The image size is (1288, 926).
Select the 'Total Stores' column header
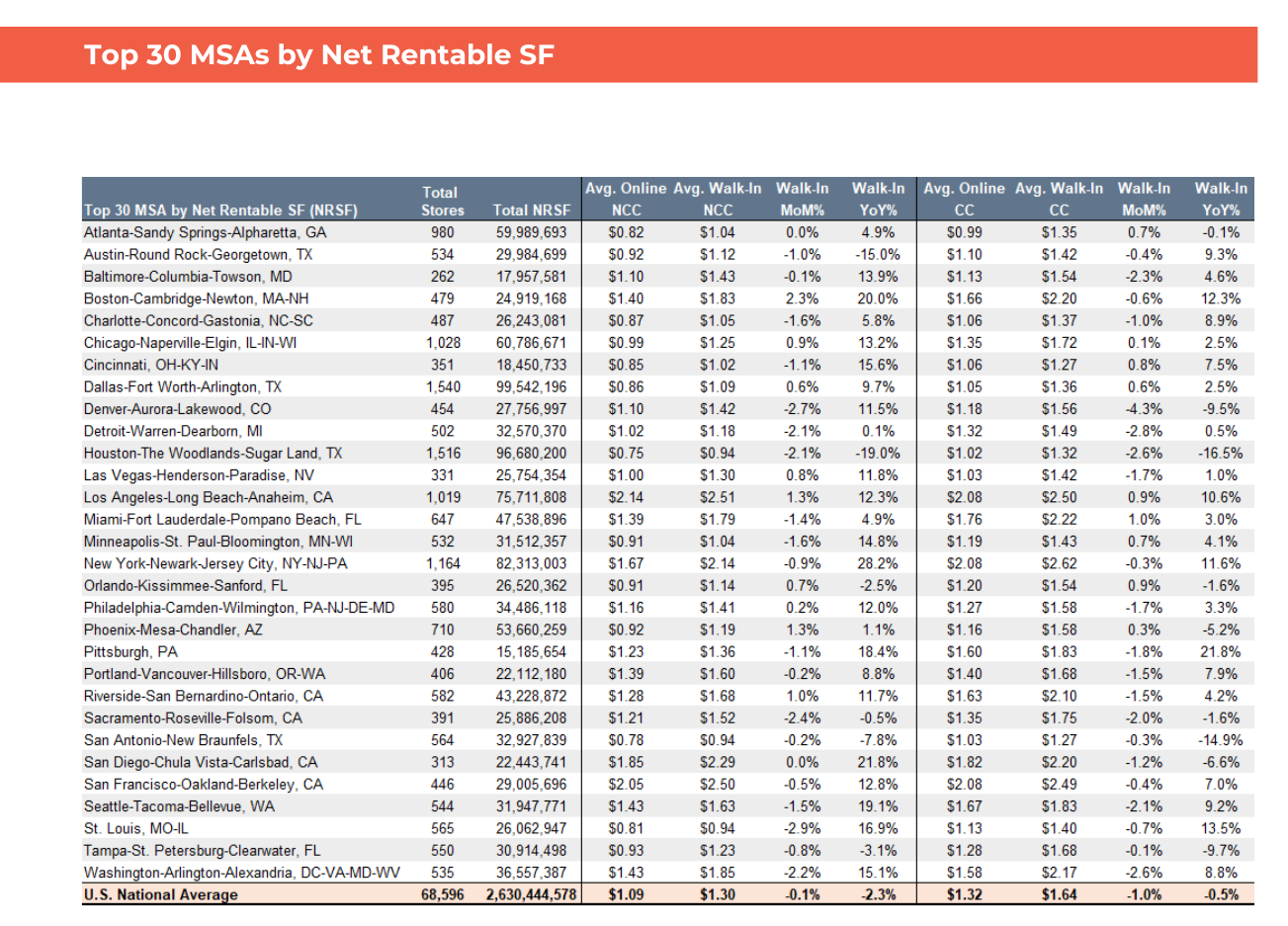point(441,201)
